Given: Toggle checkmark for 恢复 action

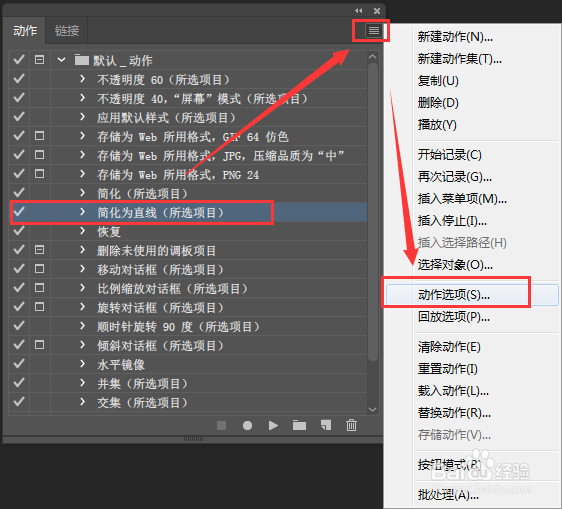Looking at the screenshot, I should pos(19,231).
